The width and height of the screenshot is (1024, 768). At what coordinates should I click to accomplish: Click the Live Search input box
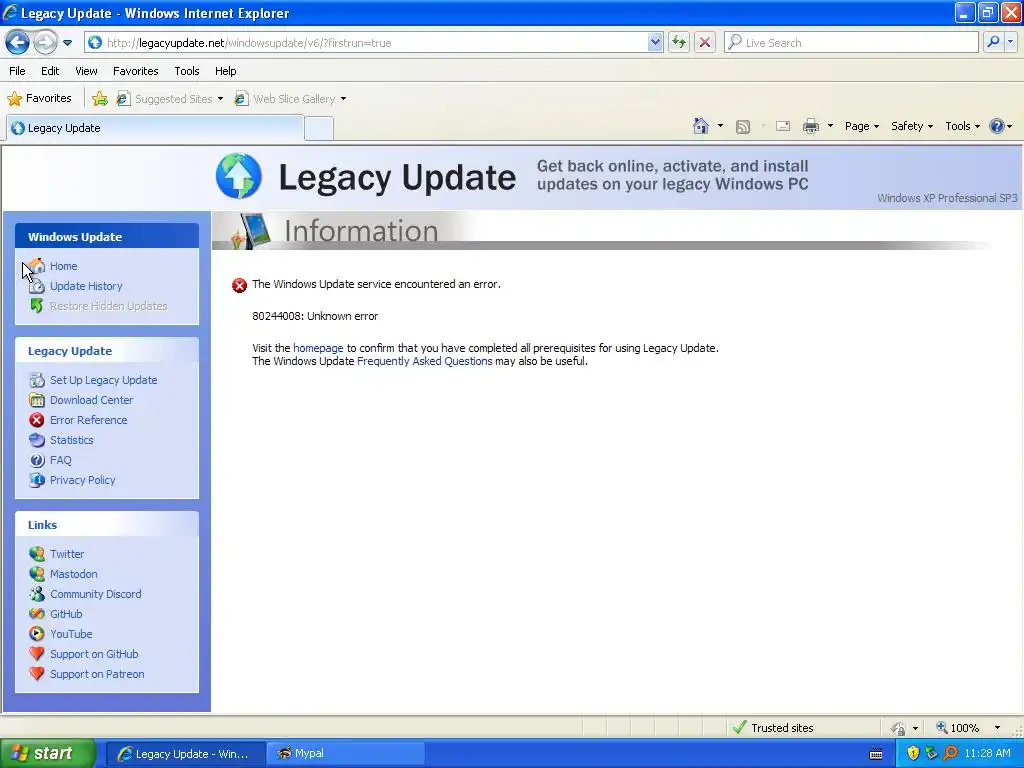coord(851,42)
